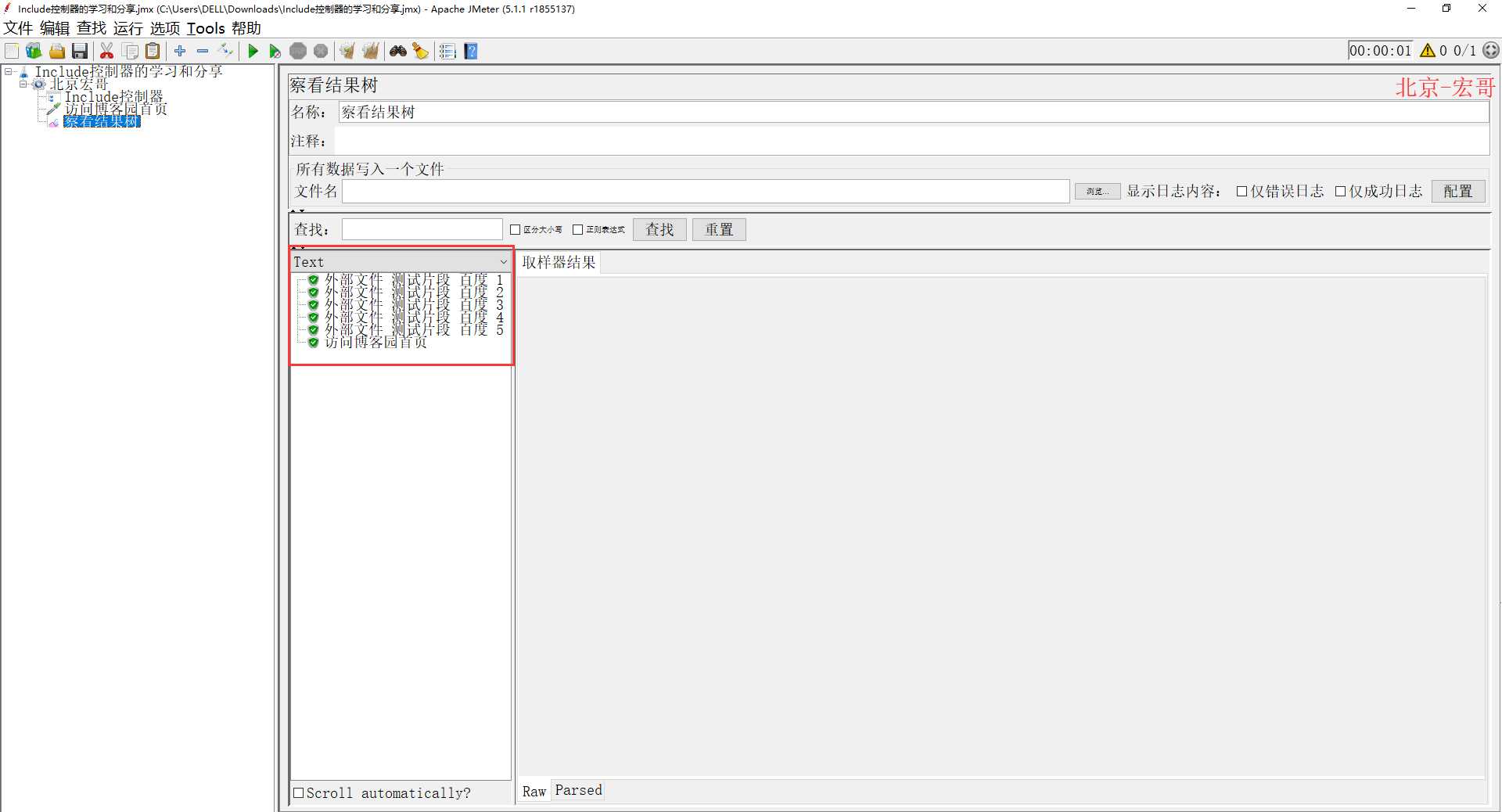Open the 文件 menu
Viewport: 1502px width, 812px height.
[18, 28]
